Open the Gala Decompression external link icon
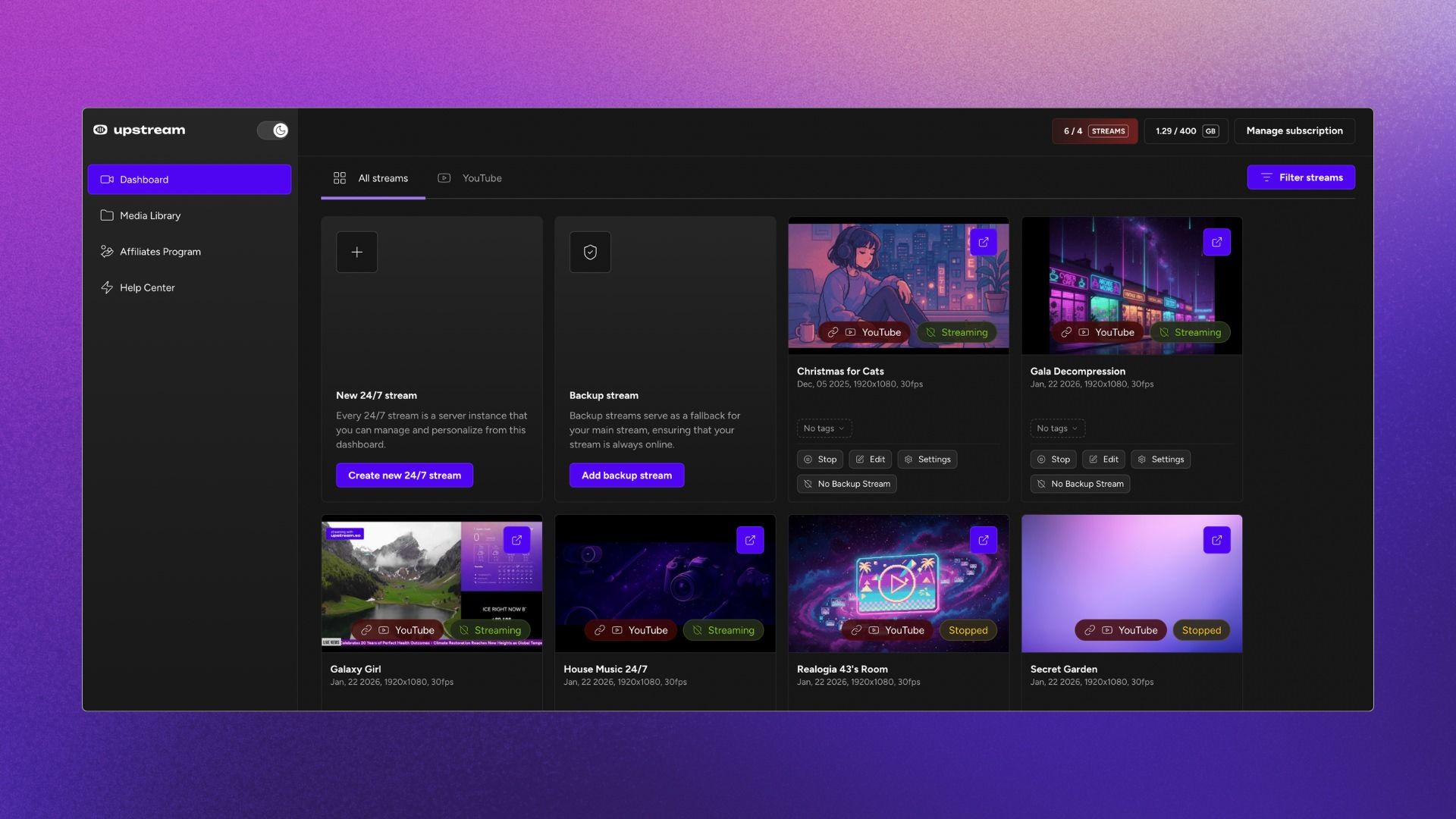 pos(1216,242)
